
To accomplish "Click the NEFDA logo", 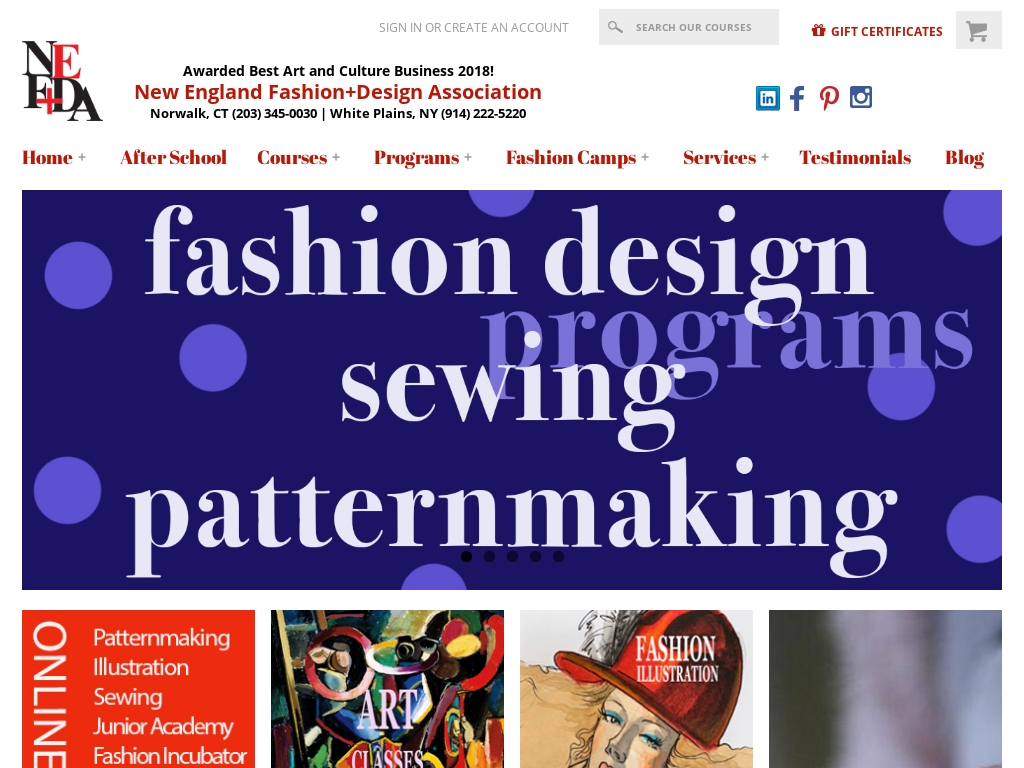I will pyautogui.click(x=62, y=81).
